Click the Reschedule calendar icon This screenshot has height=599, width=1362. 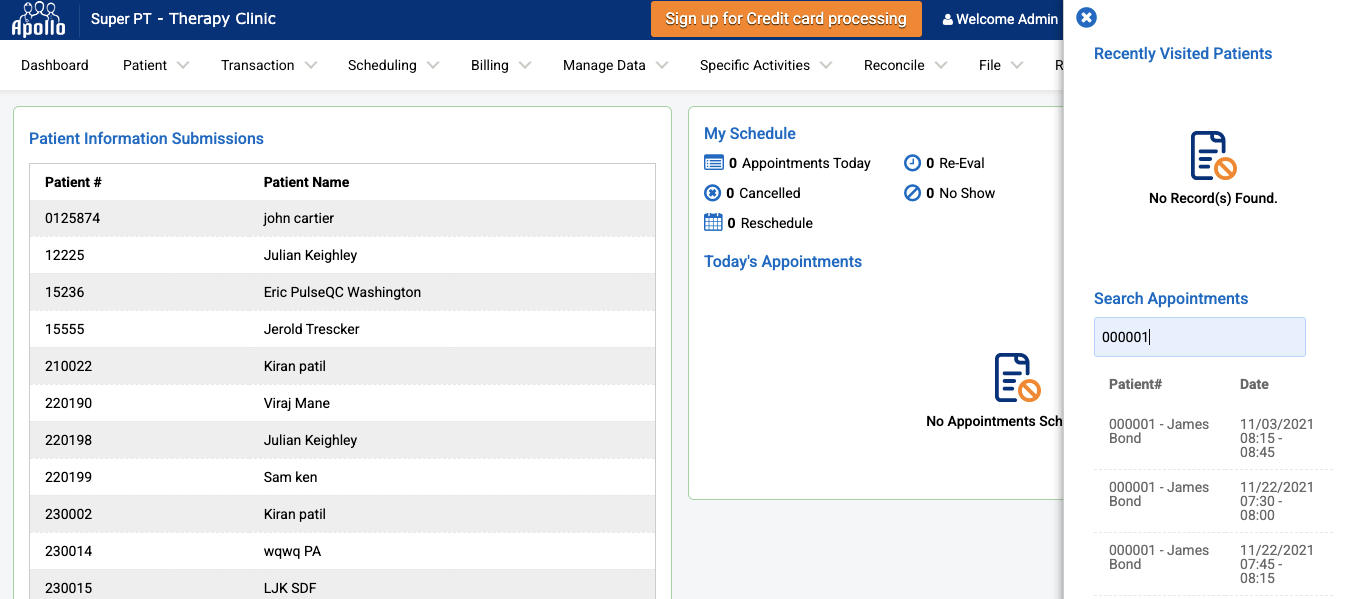713,223
